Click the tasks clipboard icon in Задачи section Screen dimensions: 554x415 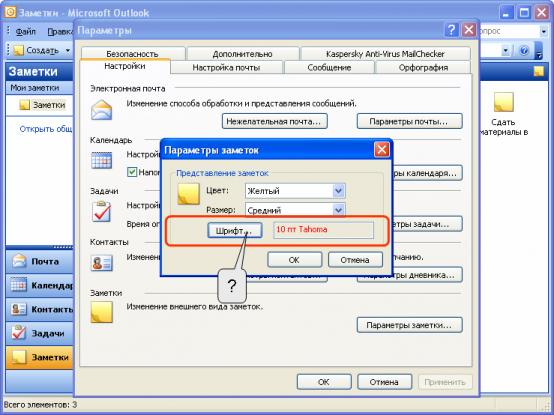point(102,211)
